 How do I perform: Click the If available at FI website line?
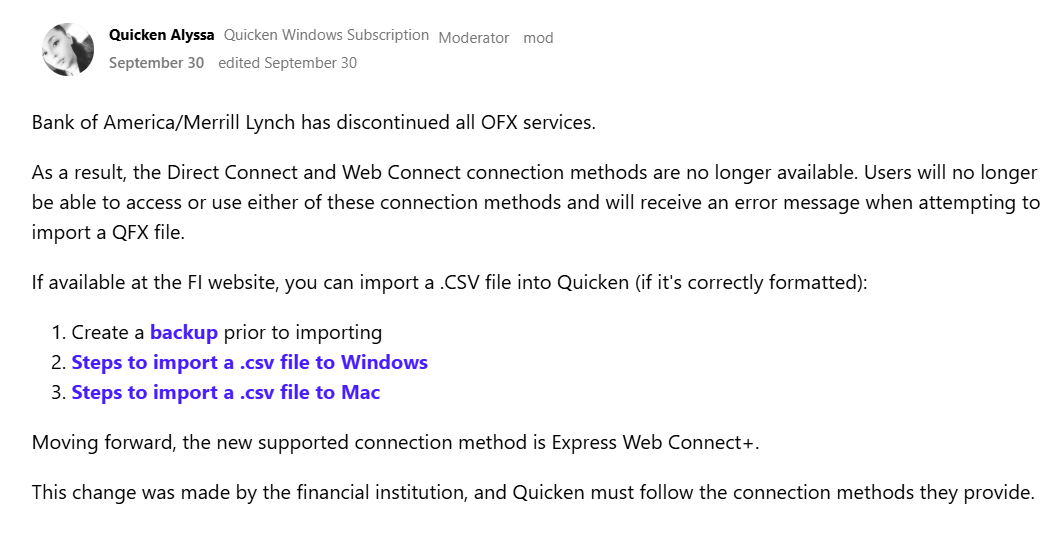click(449, 282)
